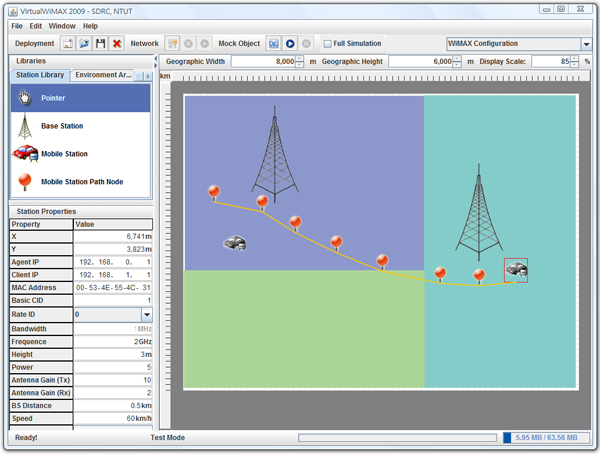Click the path node beside selected car
Image resolution: width=600 pixels, height=454 pixels.
[479, 277]
